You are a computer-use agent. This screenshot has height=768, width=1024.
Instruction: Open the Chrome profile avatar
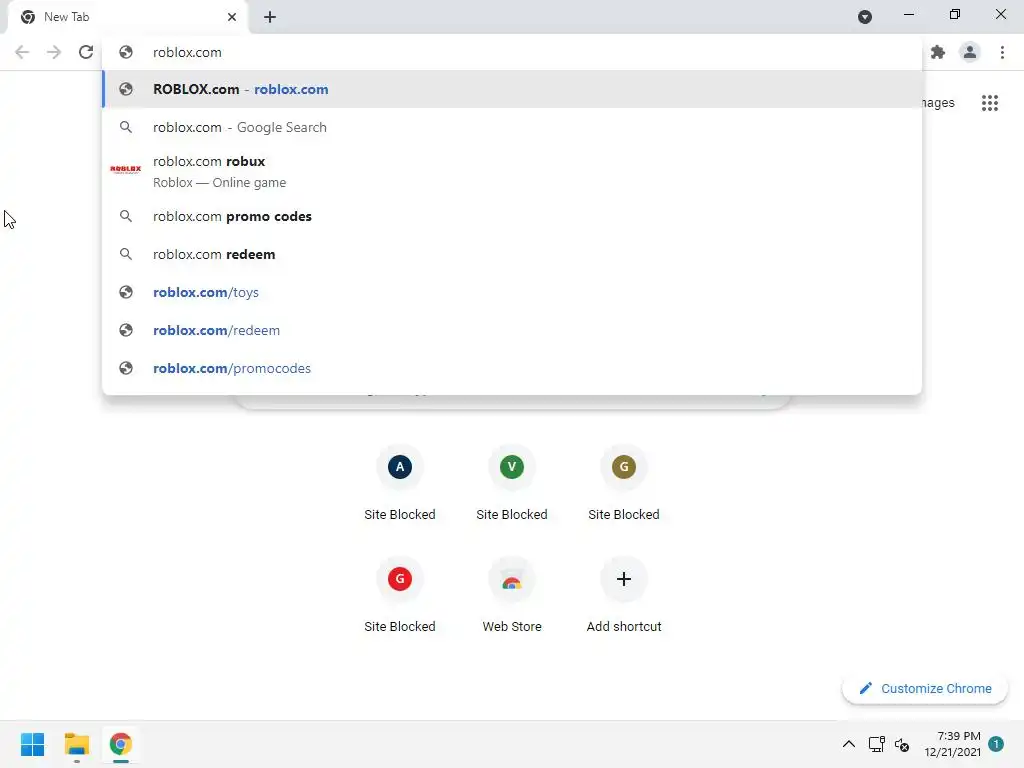970,52
